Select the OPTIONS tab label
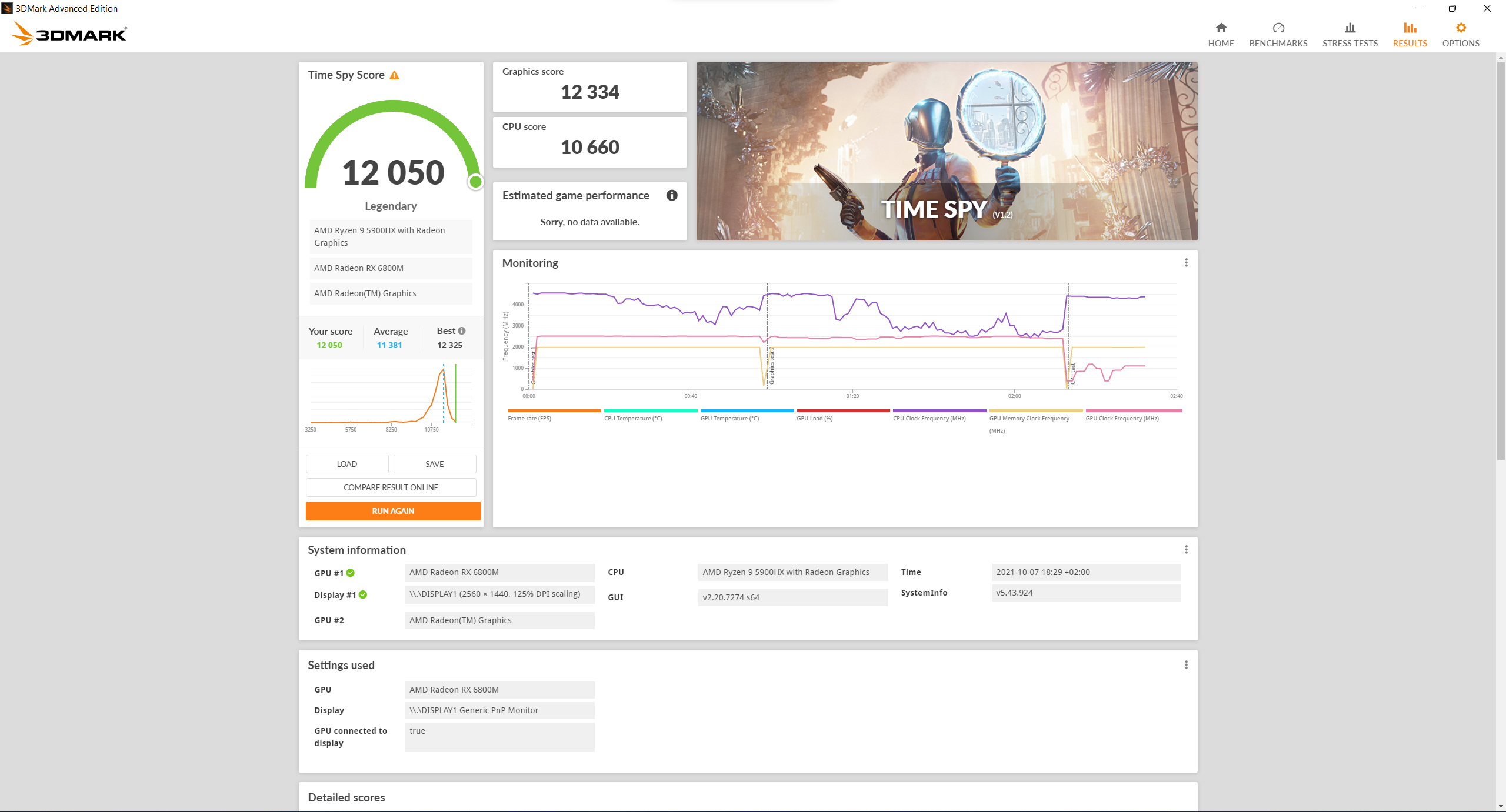1506x812 pixels. (1461, 44)
